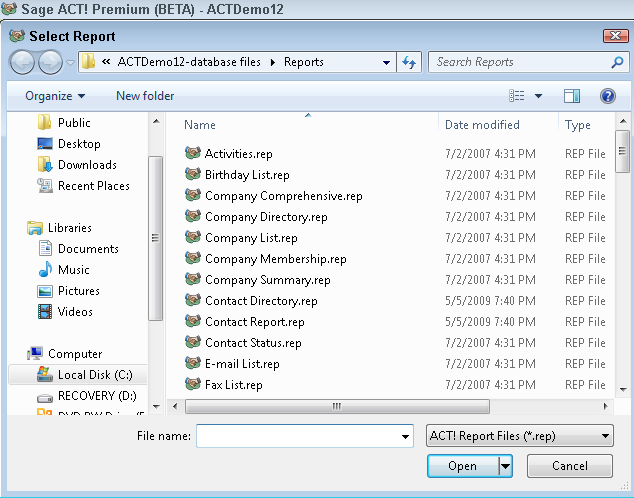Click the Birthday List.rep file icon

coord(193,174)
